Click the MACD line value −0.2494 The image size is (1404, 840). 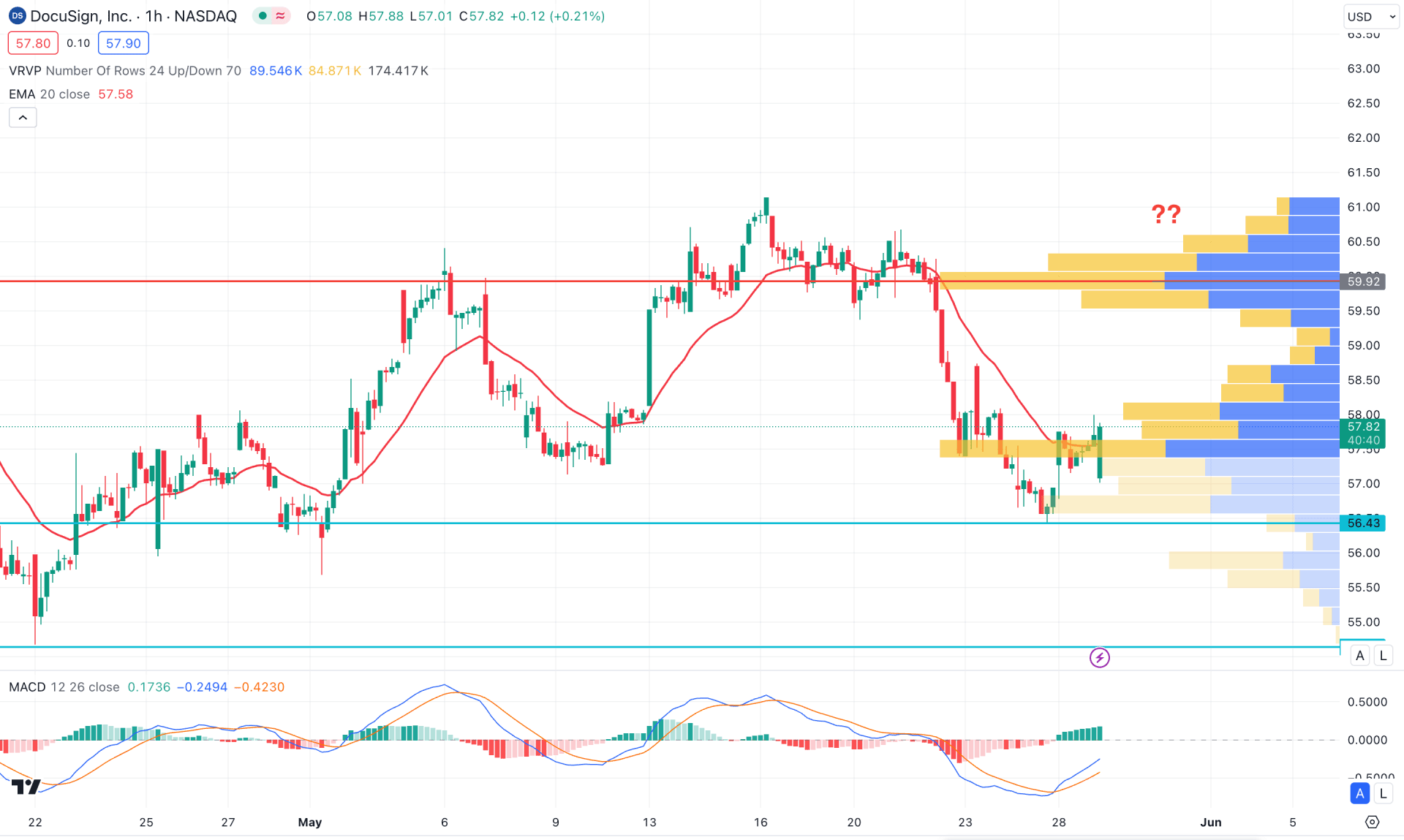tap(203, 687)
